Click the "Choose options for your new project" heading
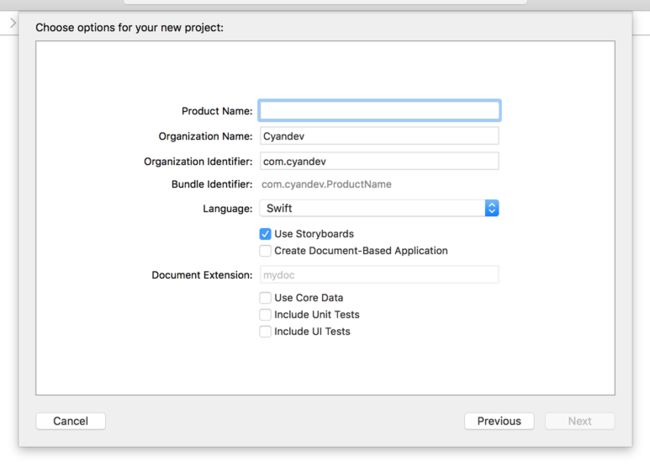650x468 pixels. coord(129,28)
